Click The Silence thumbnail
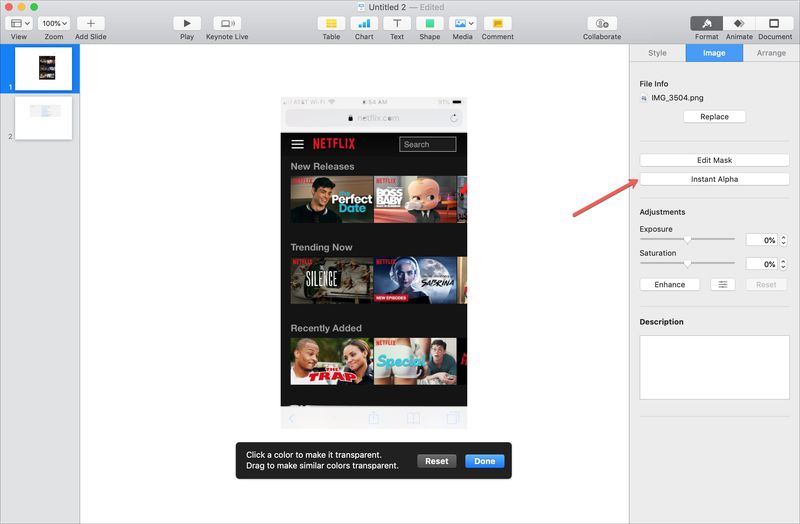 [x=332, y=281]
